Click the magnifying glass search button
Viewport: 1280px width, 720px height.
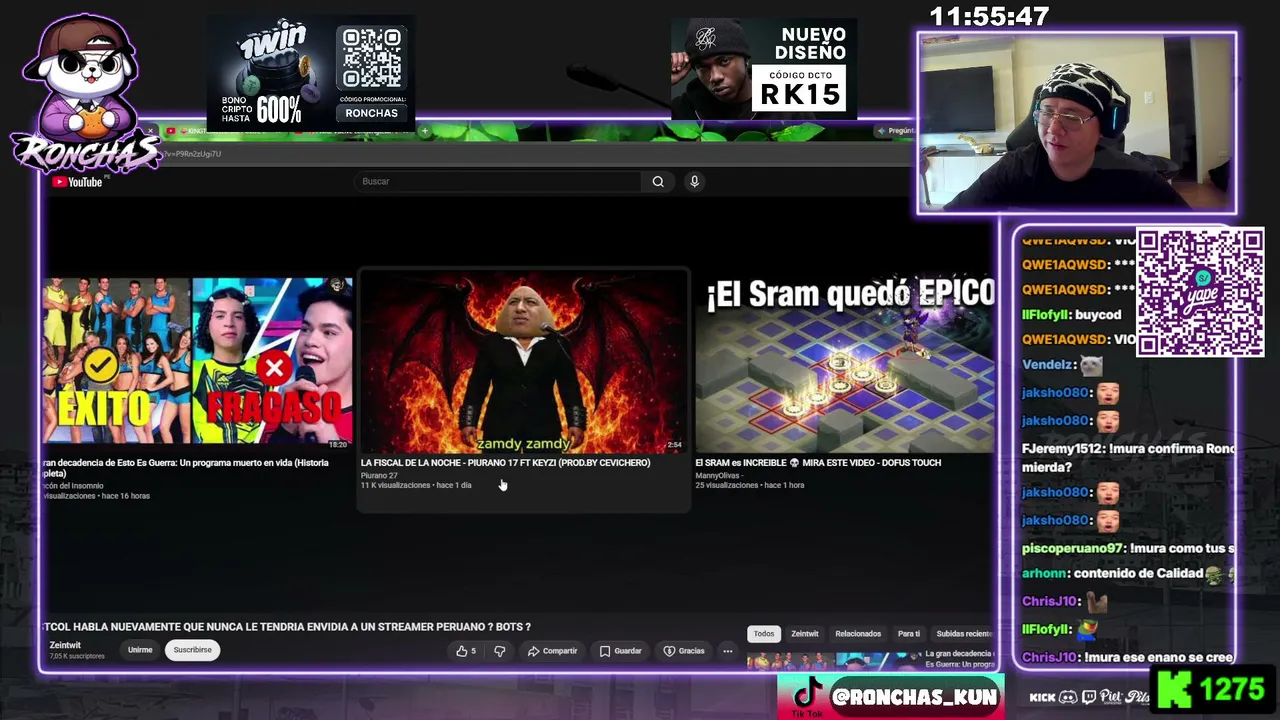[658, 181]
